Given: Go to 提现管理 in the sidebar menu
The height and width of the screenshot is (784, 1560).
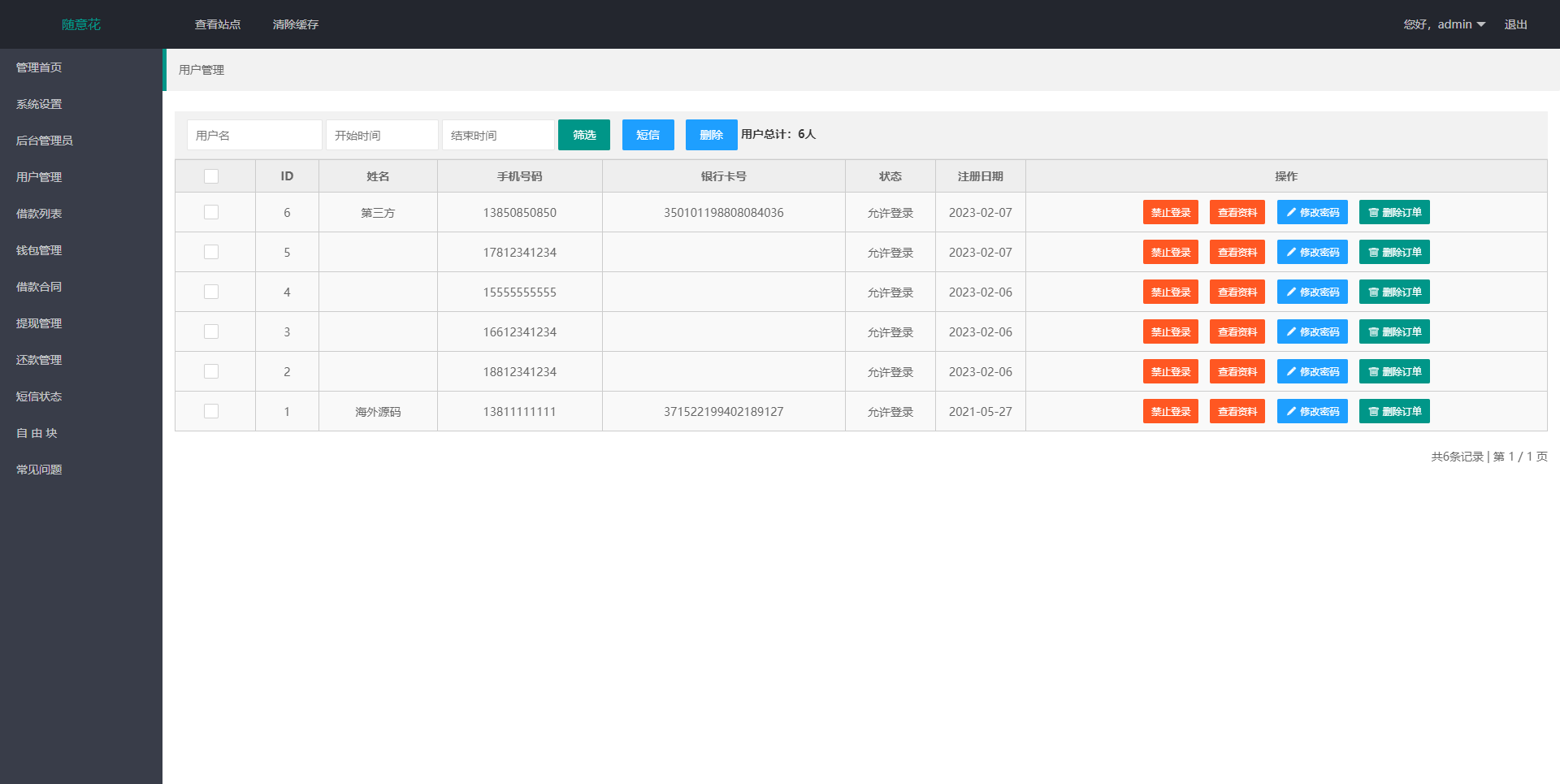Looking at the screenshot, I should [39, 323].
